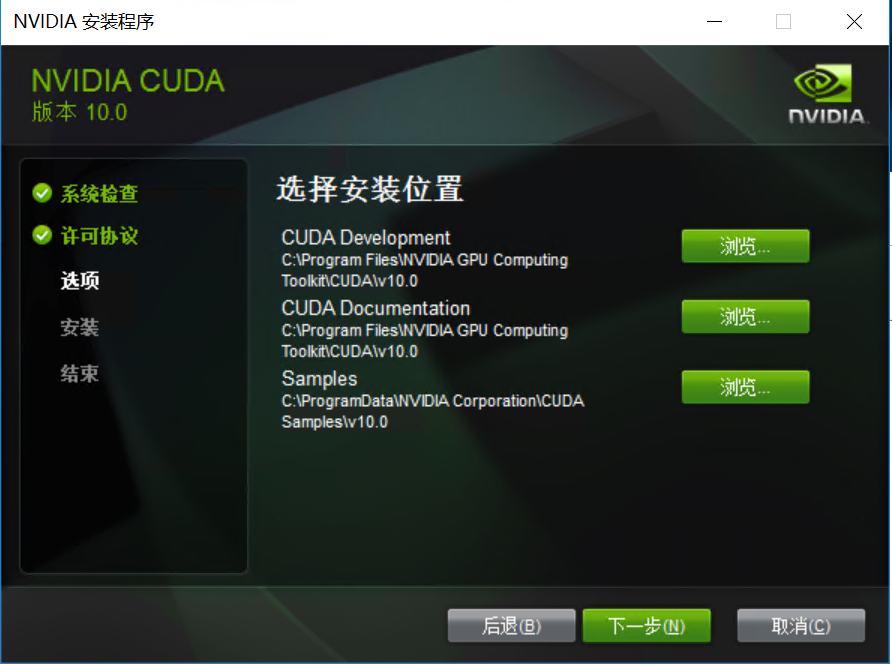Screen dimensions: 892x664
Task: Click the NVIDIA eye logo icon
Action: 823,84
